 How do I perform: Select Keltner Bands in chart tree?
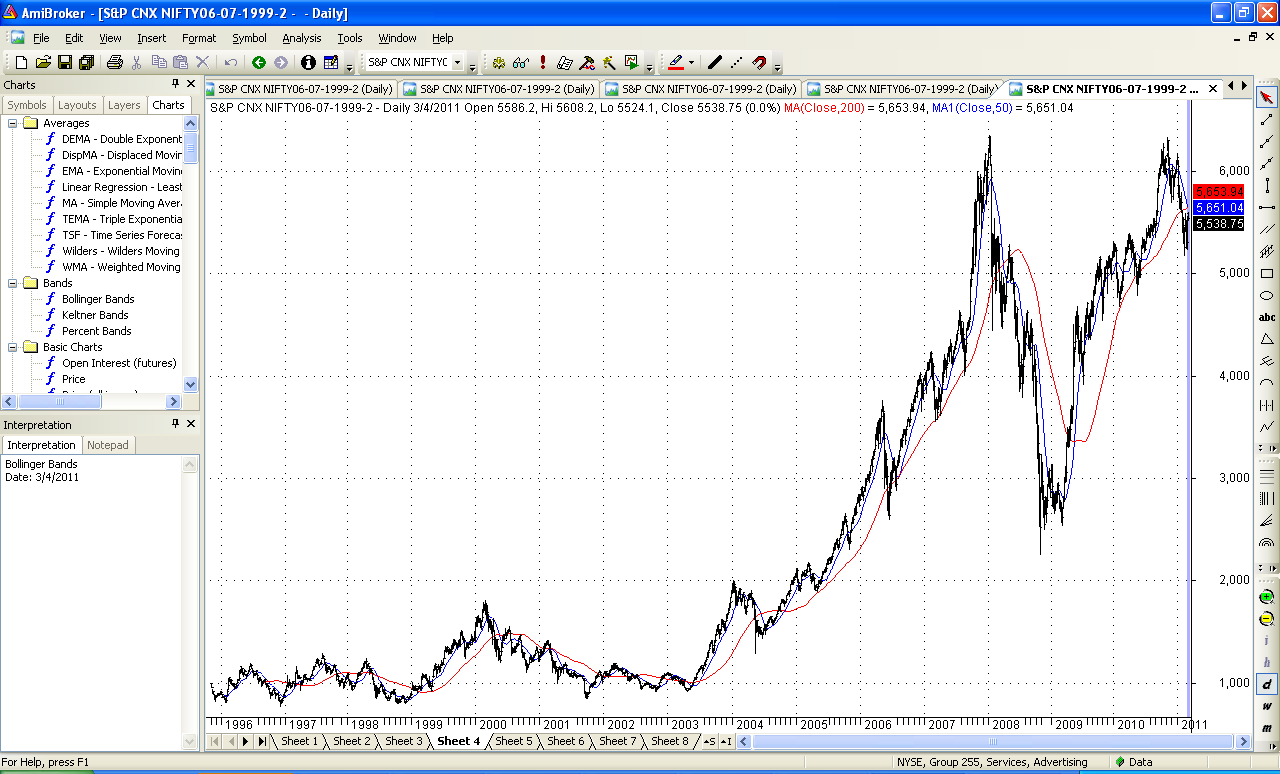point(95,315)
